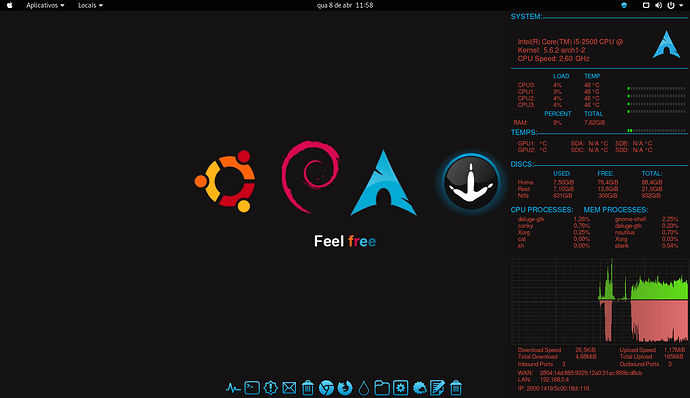Viewport: 690px width, 398px height.
Task: Launch Chrome browser from the dock
Action: tap(326, 388)
